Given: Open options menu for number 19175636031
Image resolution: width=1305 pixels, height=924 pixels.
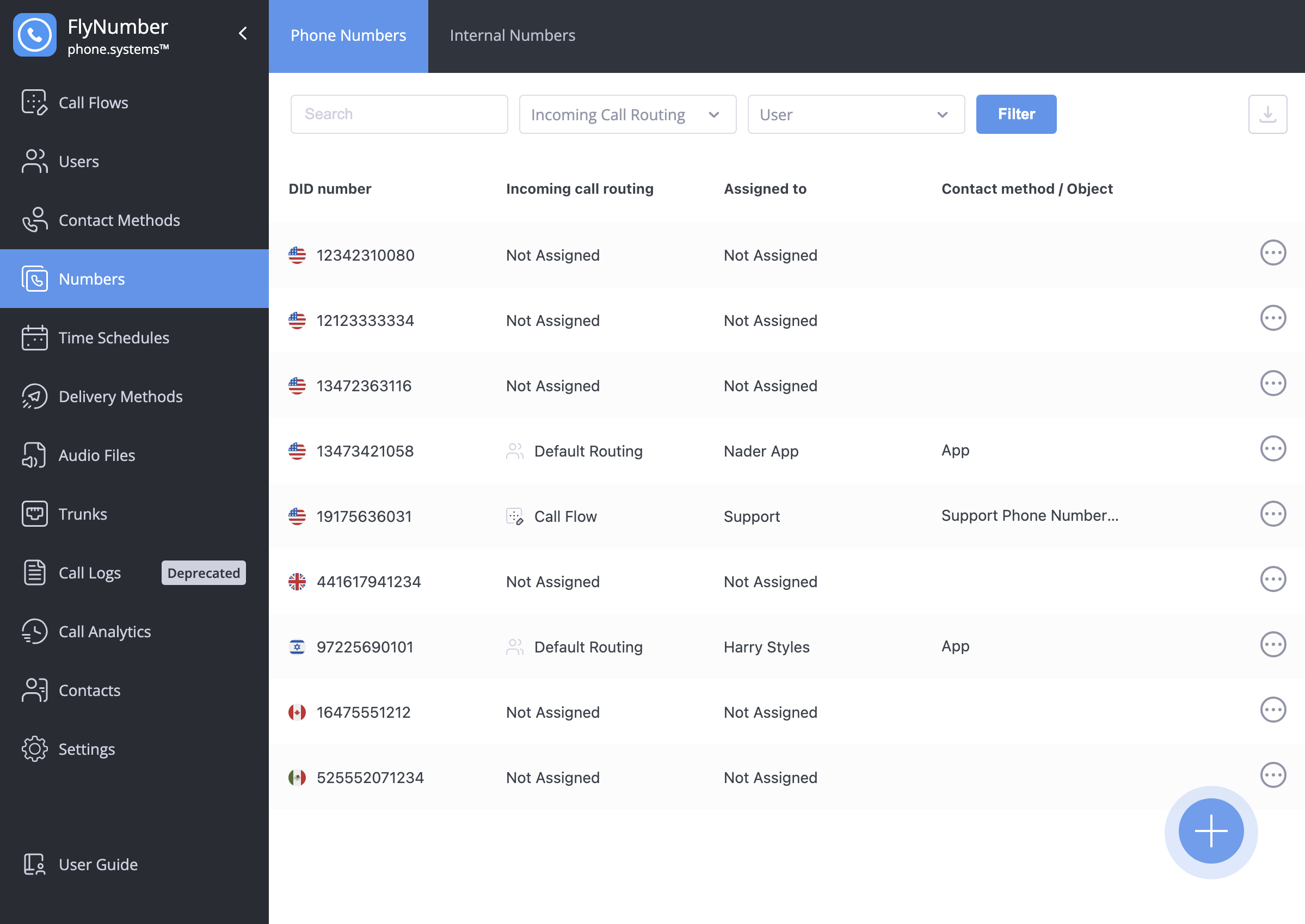Looking at the screenshot, I should pos(1274,515).
